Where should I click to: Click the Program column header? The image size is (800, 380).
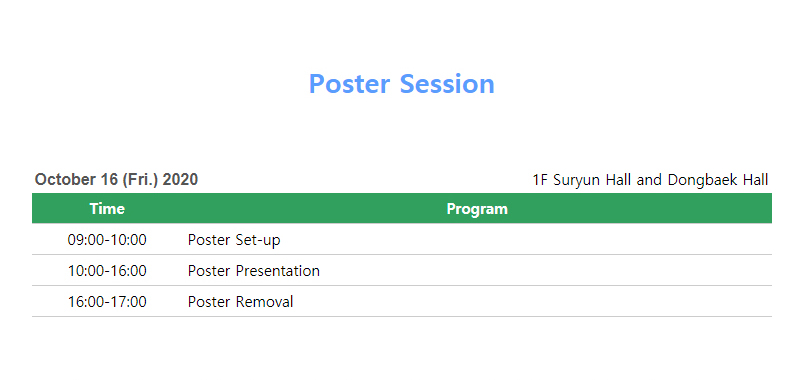pyautogui.click(x=477, y=209)
